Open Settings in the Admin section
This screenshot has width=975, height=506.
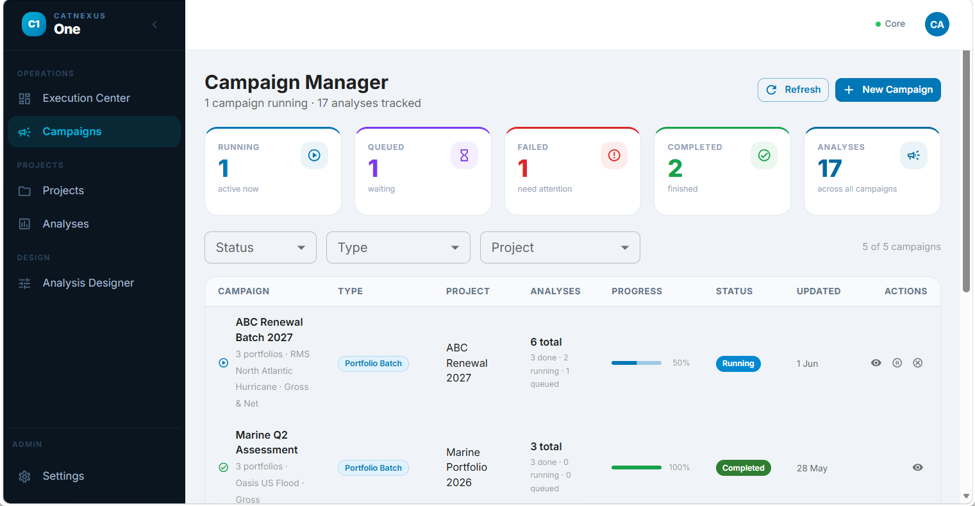coord(95,476)
